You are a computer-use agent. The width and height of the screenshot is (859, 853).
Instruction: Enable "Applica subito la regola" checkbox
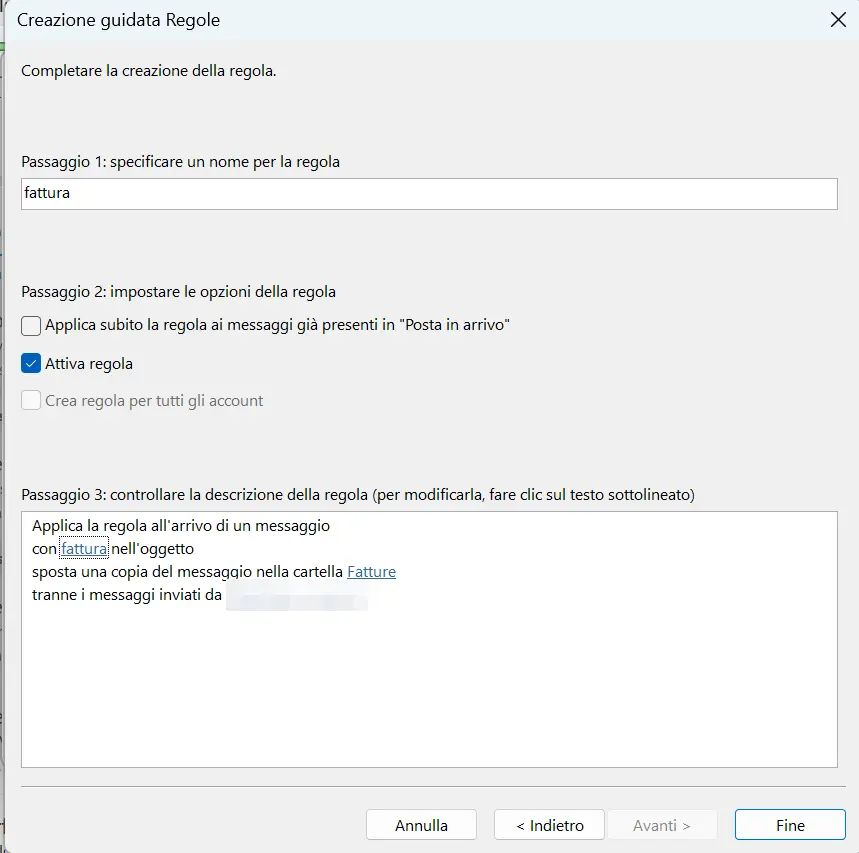point(30,325)
